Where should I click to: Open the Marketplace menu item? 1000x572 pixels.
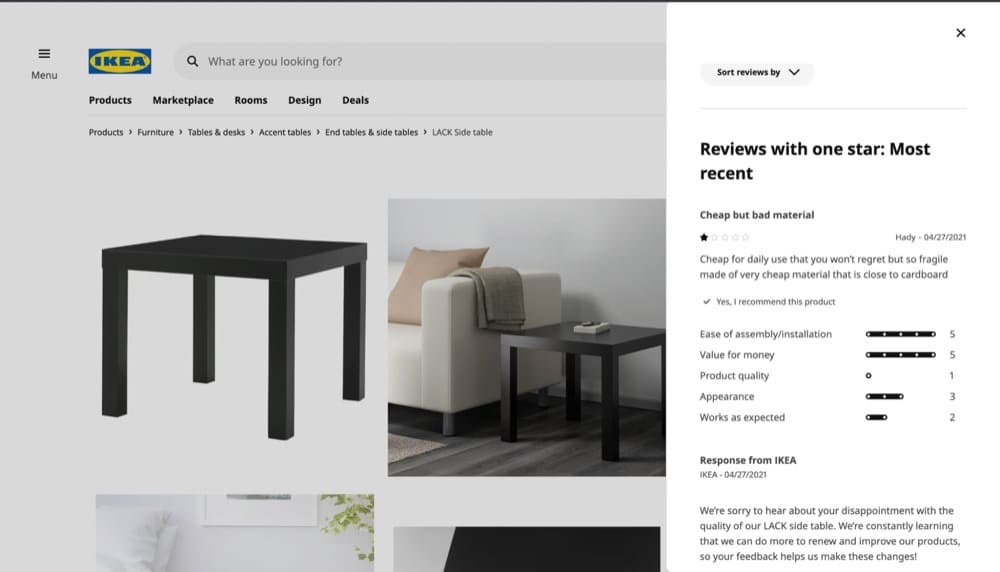pyautogui.click(x=183, y=100)
